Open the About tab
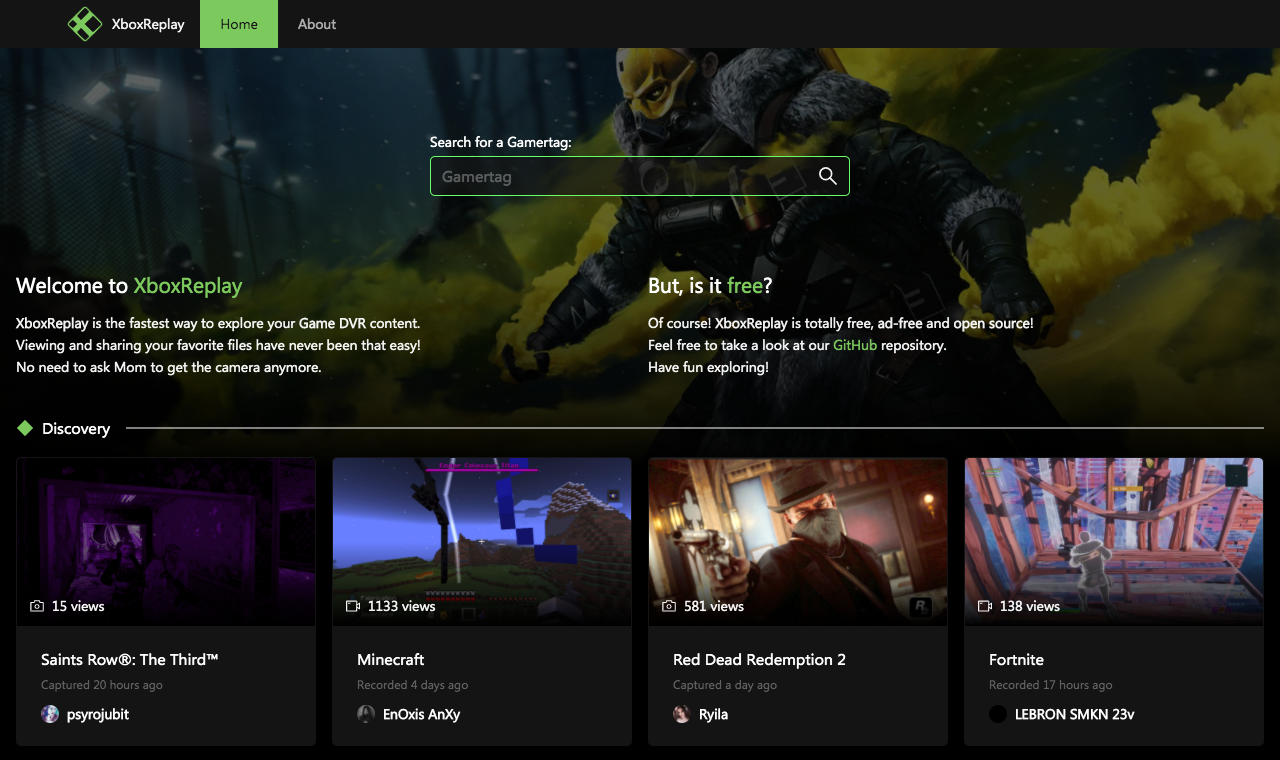Viewport: 1280px width, 760px height. pos(316,24)
